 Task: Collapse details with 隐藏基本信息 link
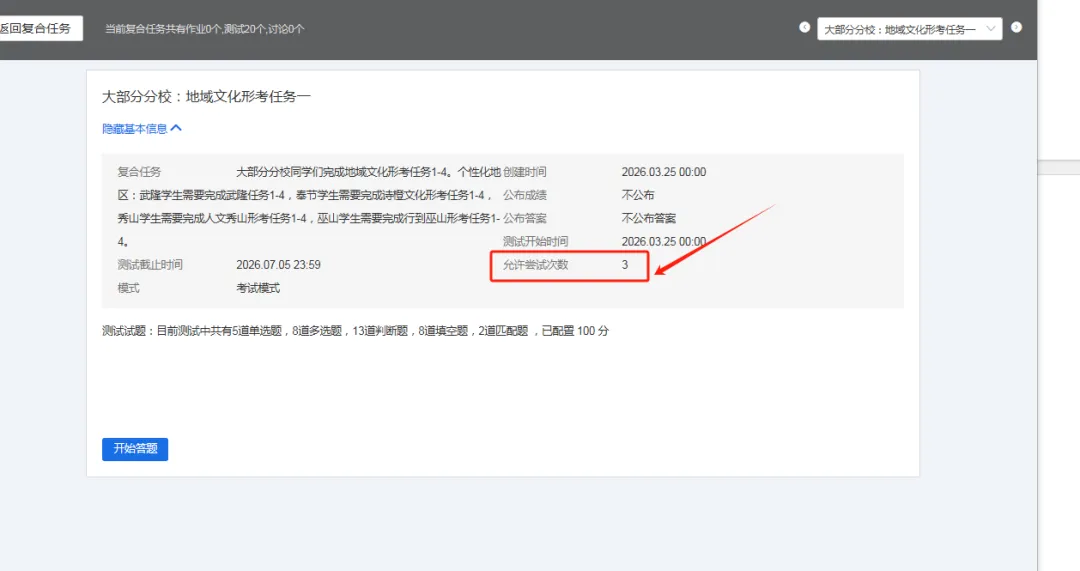pos(141,129)
